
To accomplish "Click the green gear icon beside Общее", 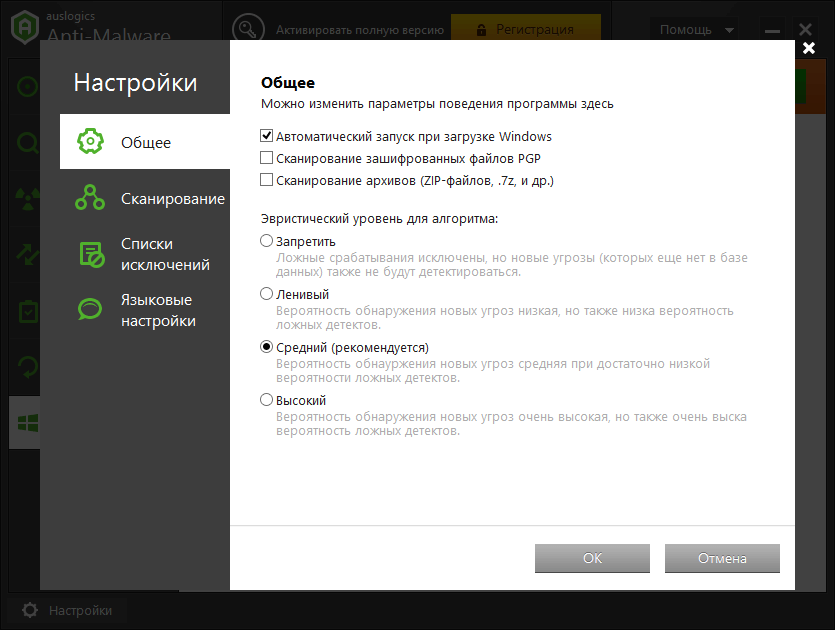I will click(x=90, y=141).
